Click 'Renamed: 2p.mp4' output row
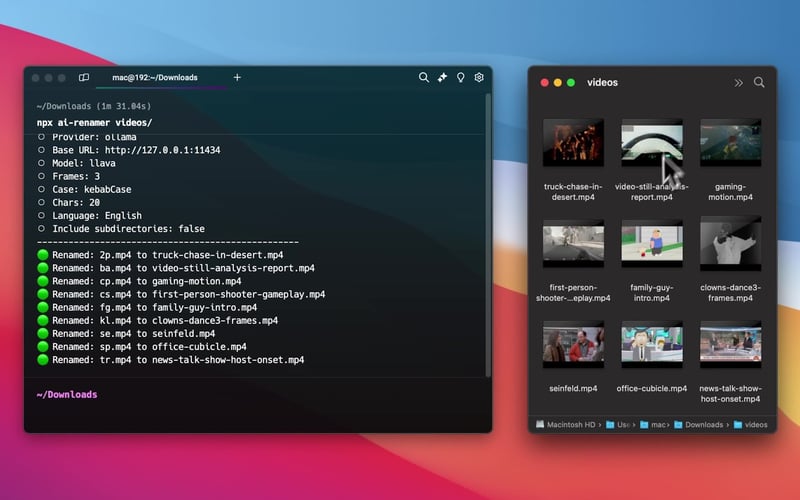Image resolution: width=800 pixels, height=500 pixels. point(160,255)
